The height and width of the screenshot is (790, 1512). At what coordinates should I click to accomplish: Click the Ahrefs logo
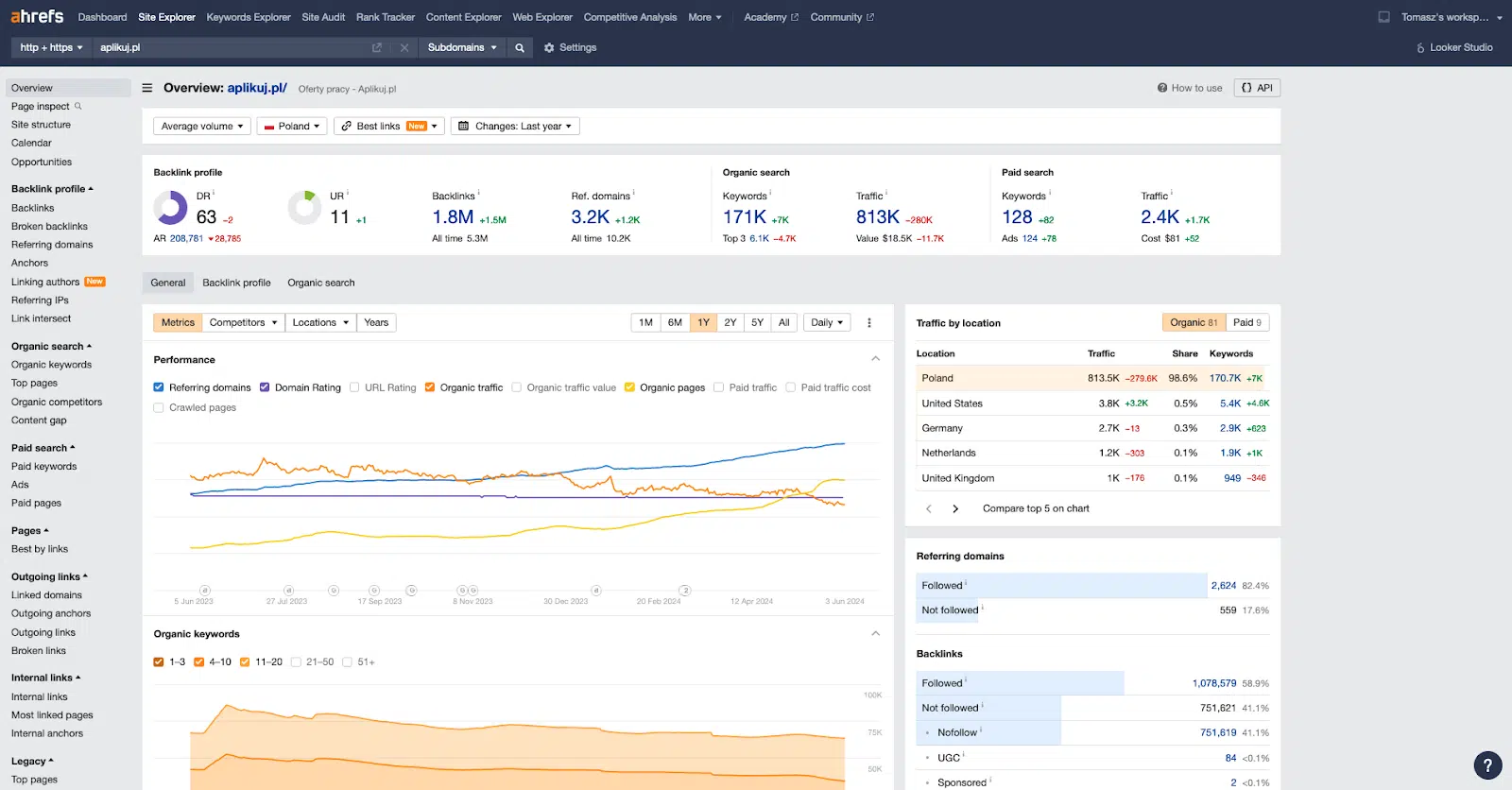[x=37, y=16]
